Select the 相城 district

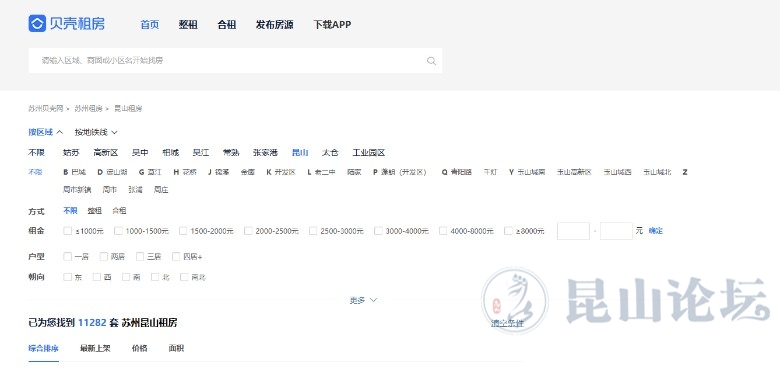coord(171,153)
